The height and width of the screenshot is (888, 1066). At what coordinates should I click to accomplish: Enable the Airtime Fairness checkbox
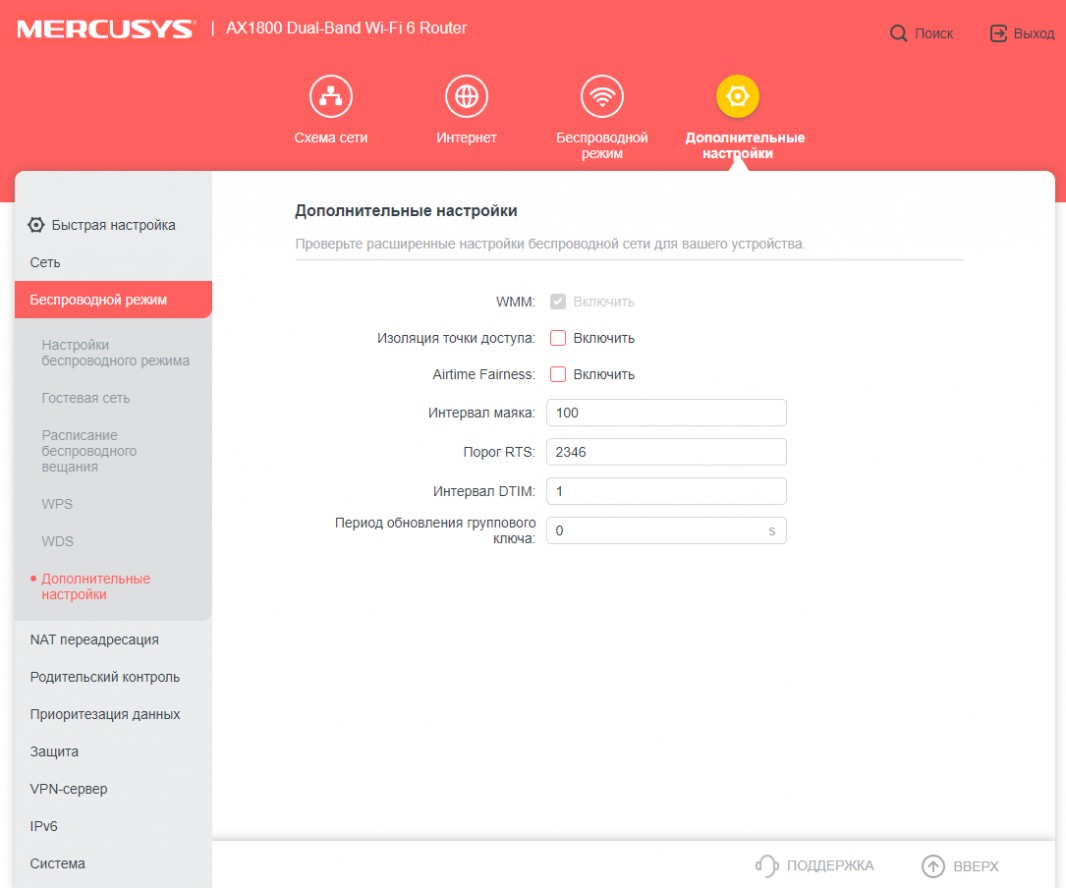pos(558,375)
